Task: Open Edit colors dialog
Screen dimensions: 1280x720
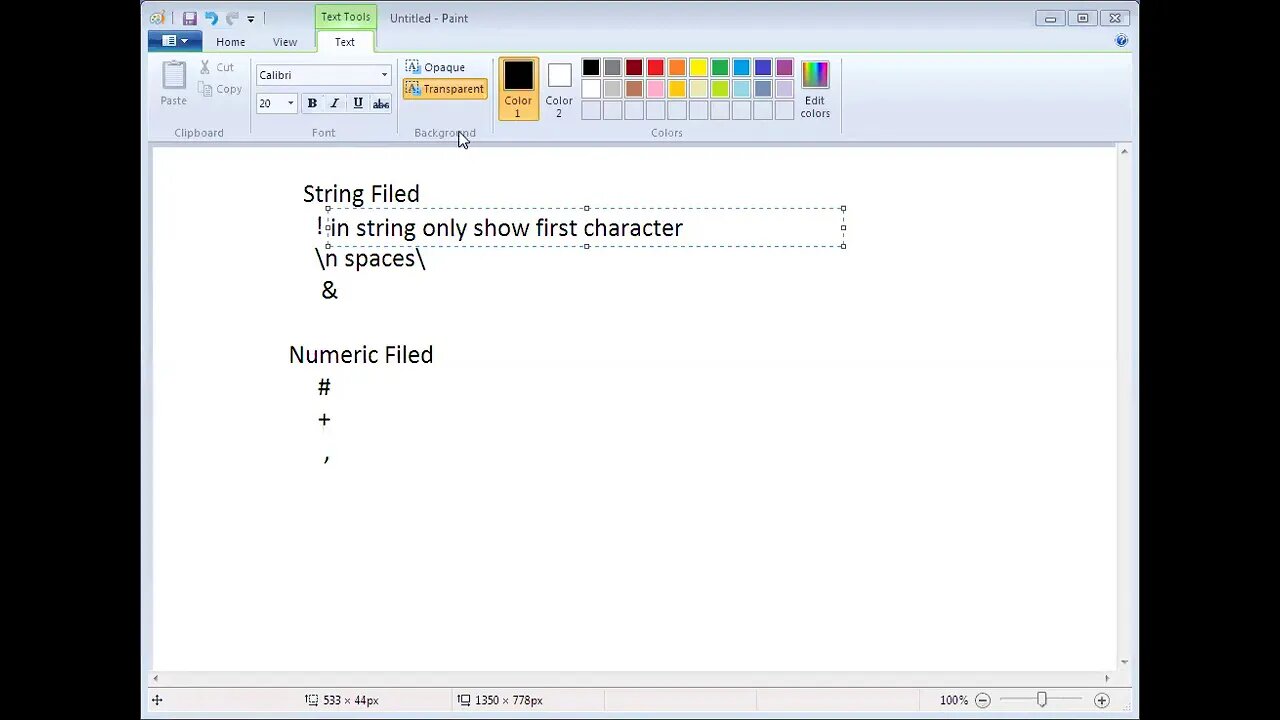Action: coord(815,89)
